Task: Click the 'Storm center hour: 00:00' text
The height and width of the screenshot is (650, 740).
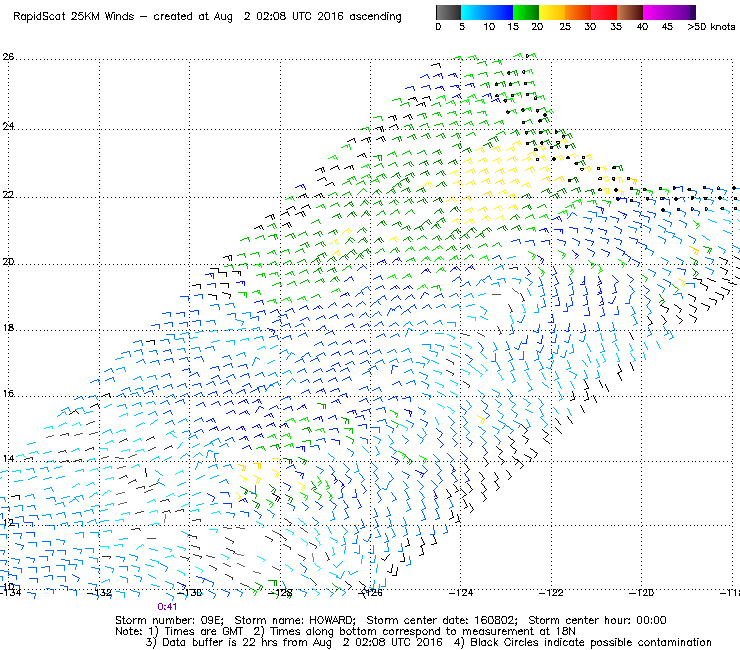Action: [x=597, y=620]
